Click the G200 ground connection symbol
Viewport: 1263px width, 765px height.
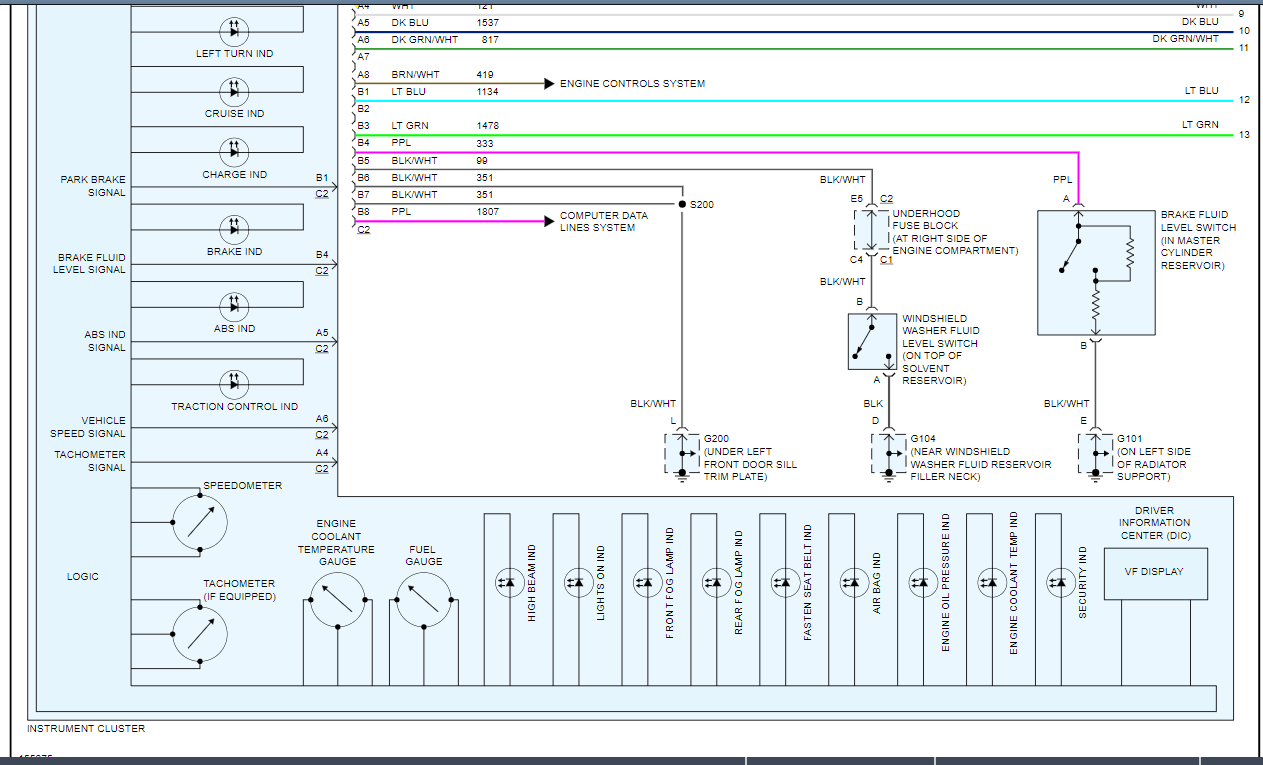click(x=682, y=455)
